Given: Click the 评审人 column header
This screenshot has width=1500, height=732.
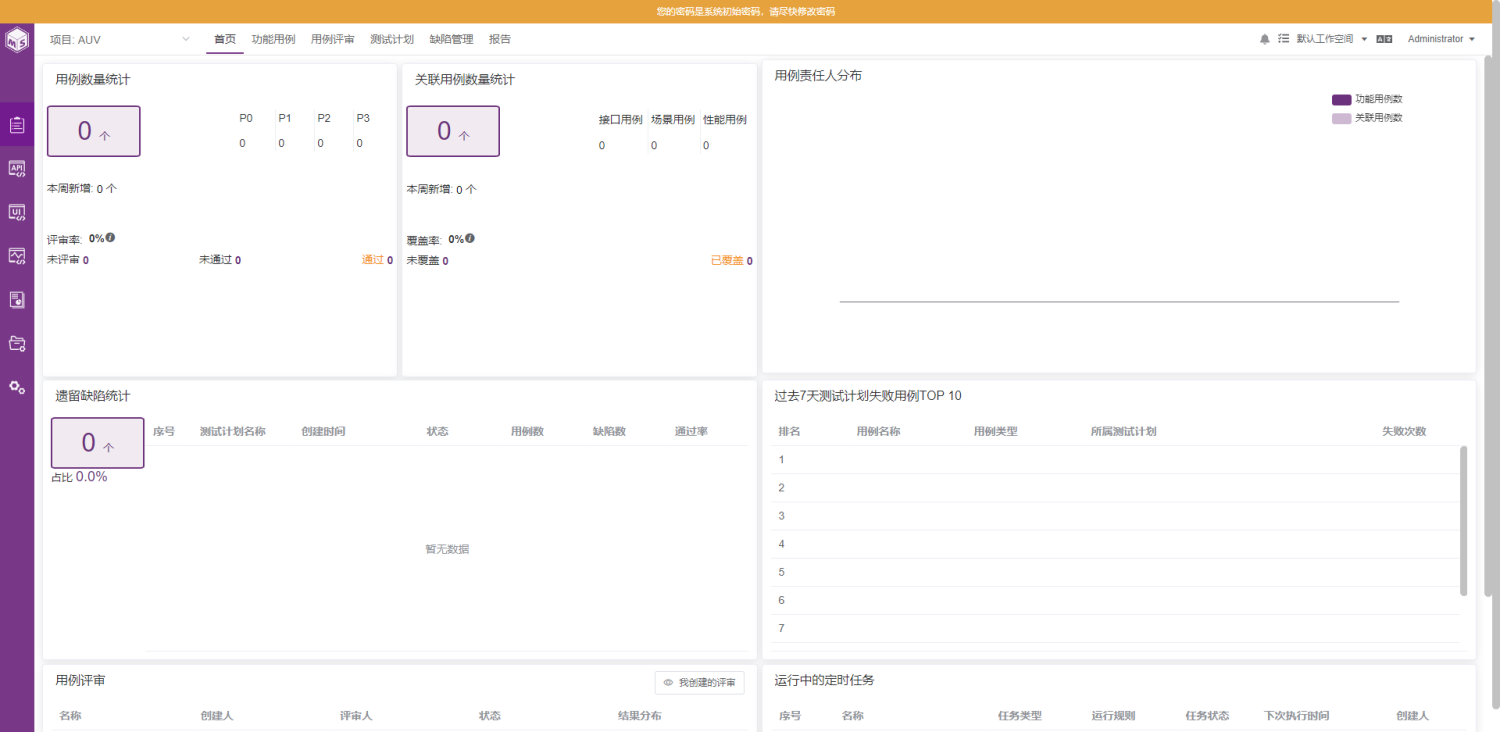Looking at the screenshot, I should click(x=356, y=716).
